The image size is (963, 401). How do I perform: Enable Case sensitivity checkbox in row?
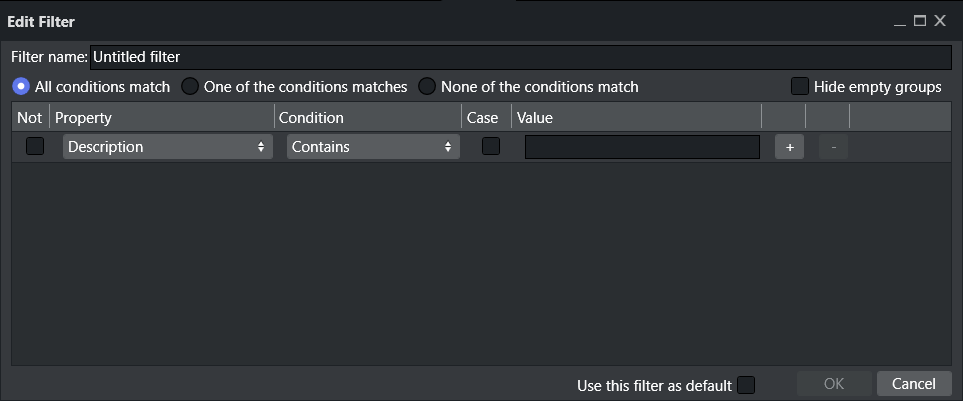point(491,147)
